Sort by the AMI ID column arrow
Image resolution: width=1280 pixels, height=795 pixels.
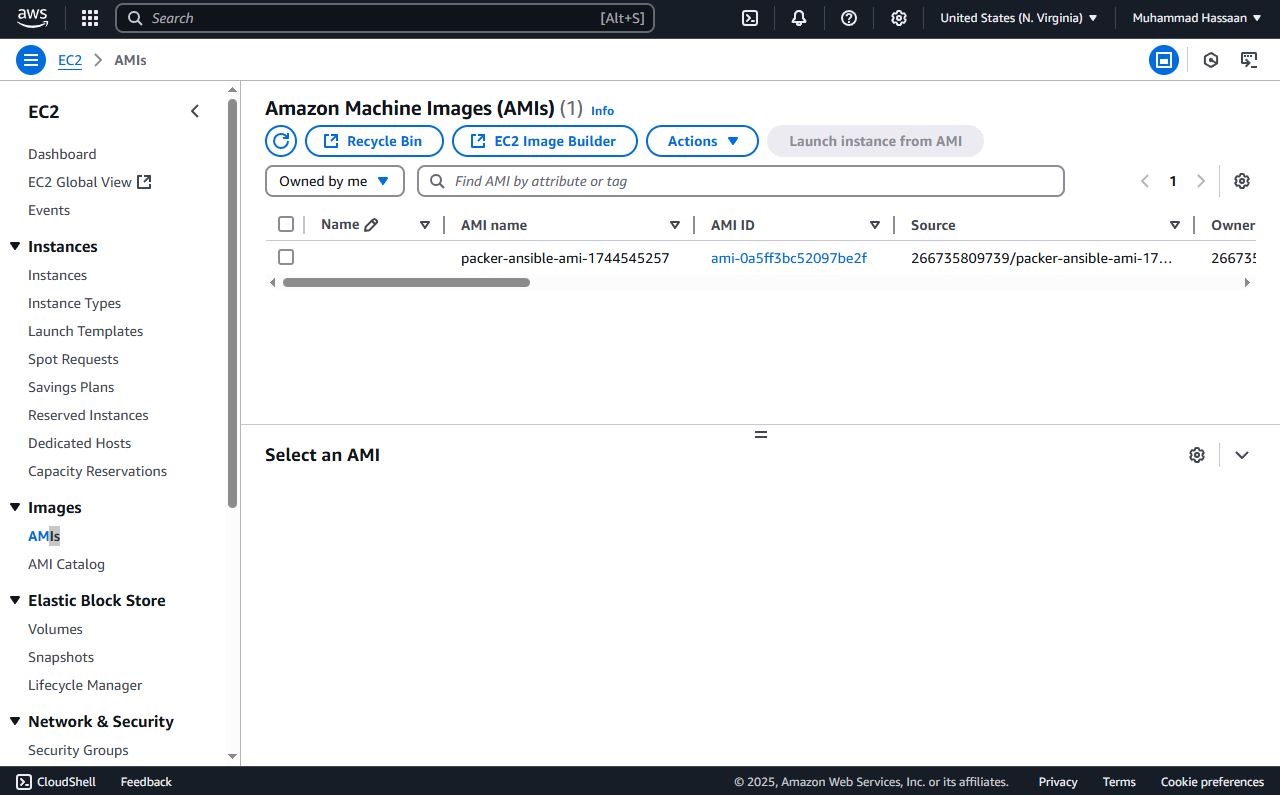tap(875, 225)
